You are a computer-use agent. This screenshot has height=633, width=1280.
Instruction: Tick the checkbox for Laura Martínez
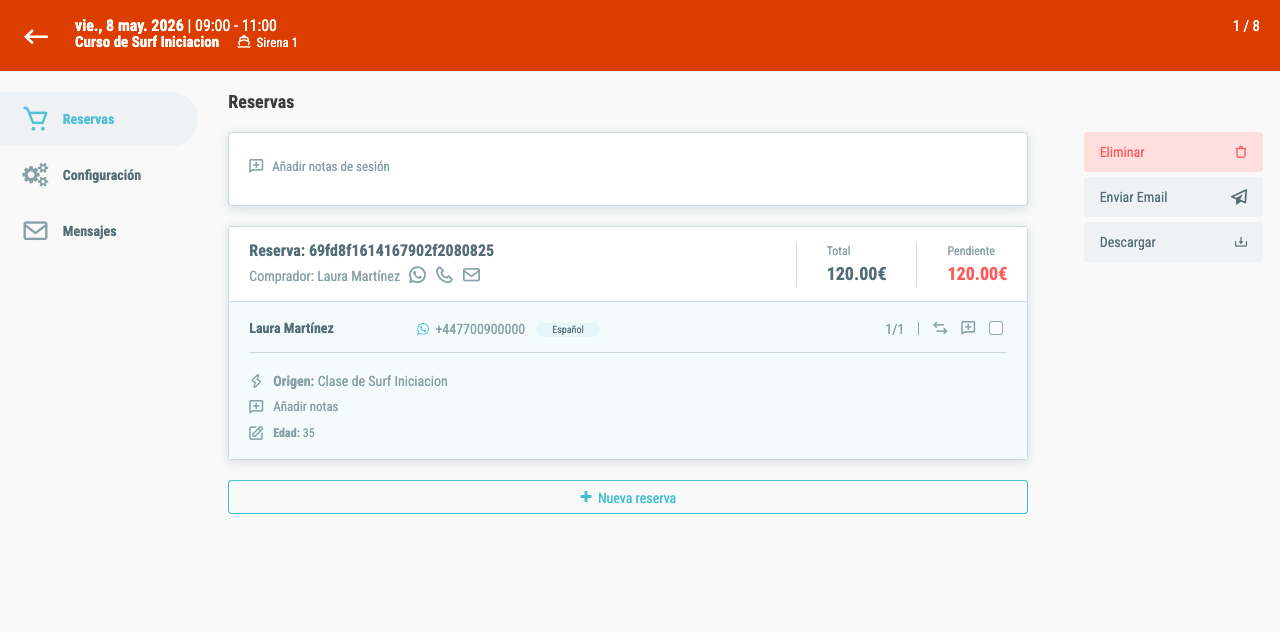[x=996, y=328]
